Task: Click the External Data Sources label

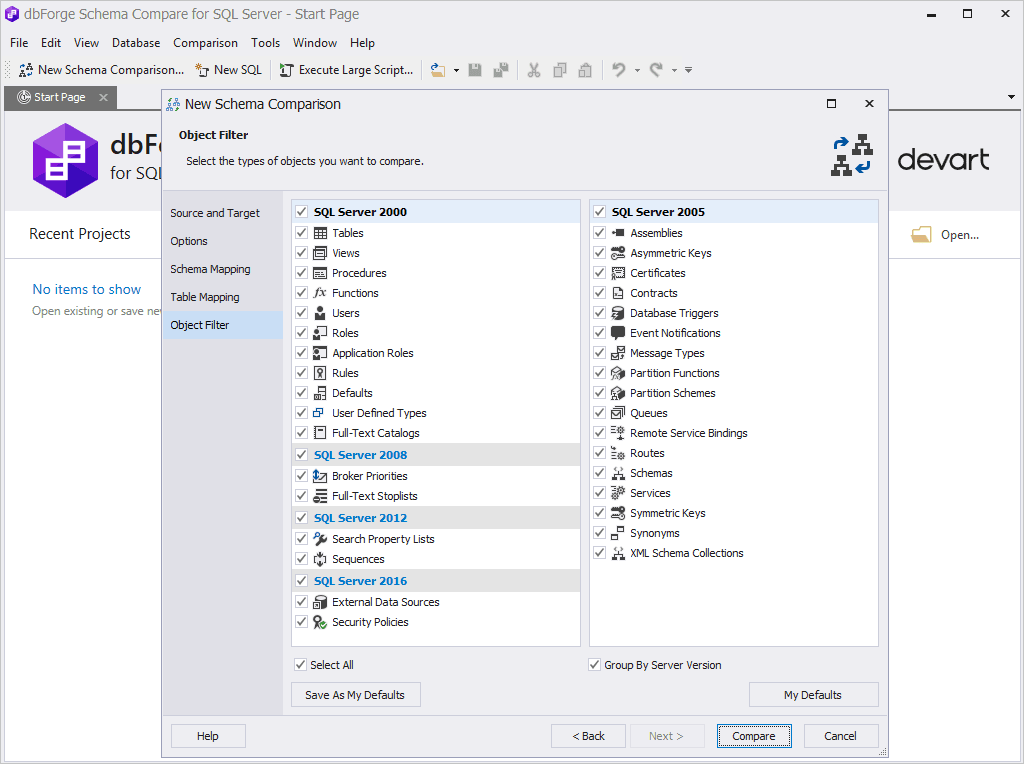Action: (x=385, y=602)
